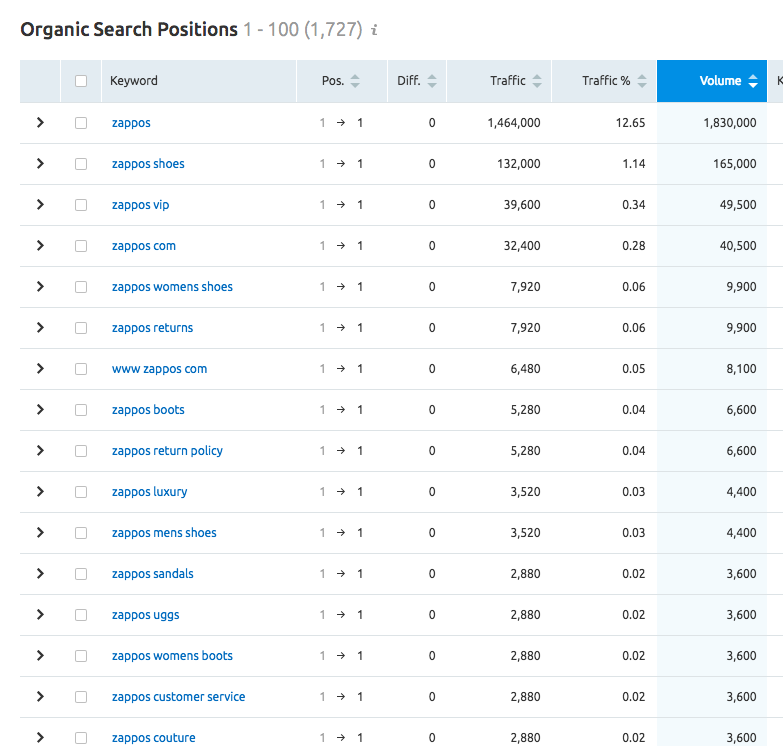
Task: Sort by the Traffic % column arrows
Action: pos(642,81)
